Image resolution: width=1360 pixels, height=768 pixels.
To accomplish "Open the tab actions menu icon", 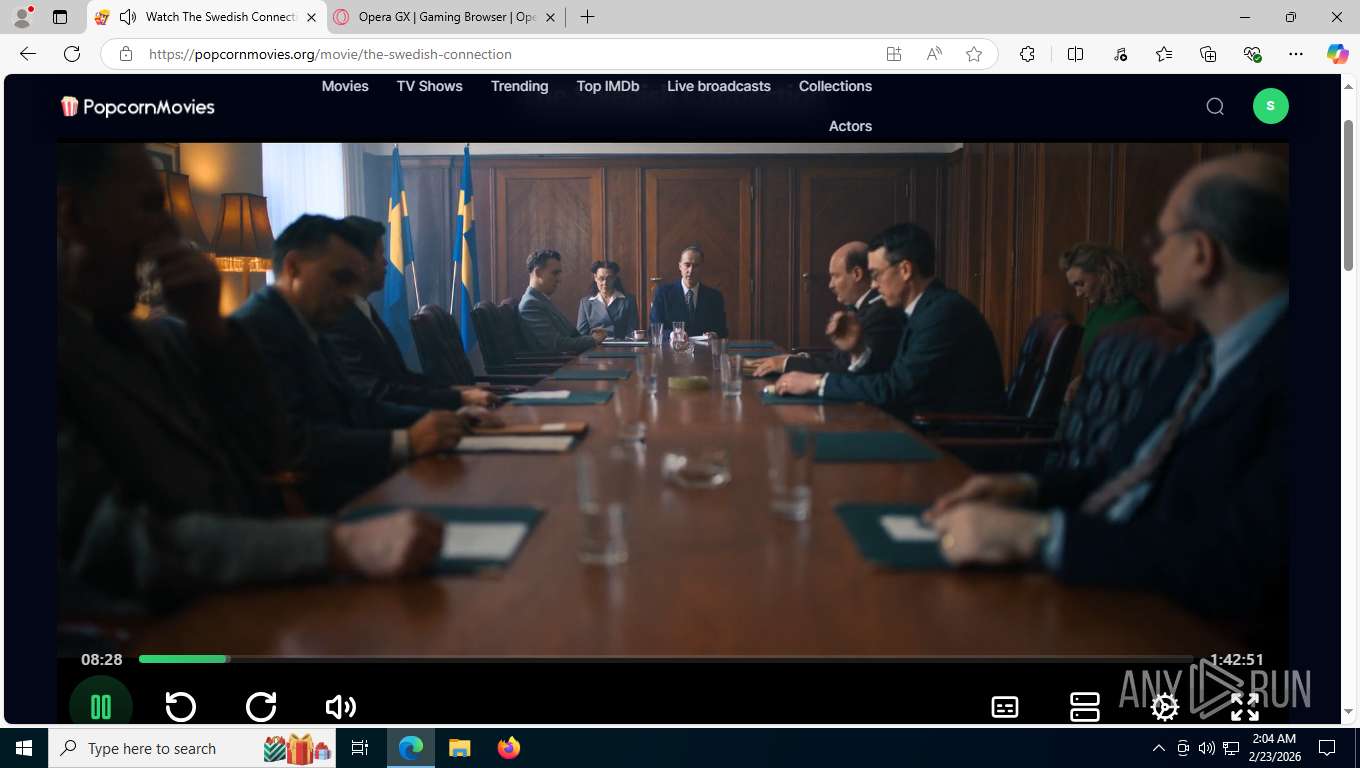I will pos(60,17).
